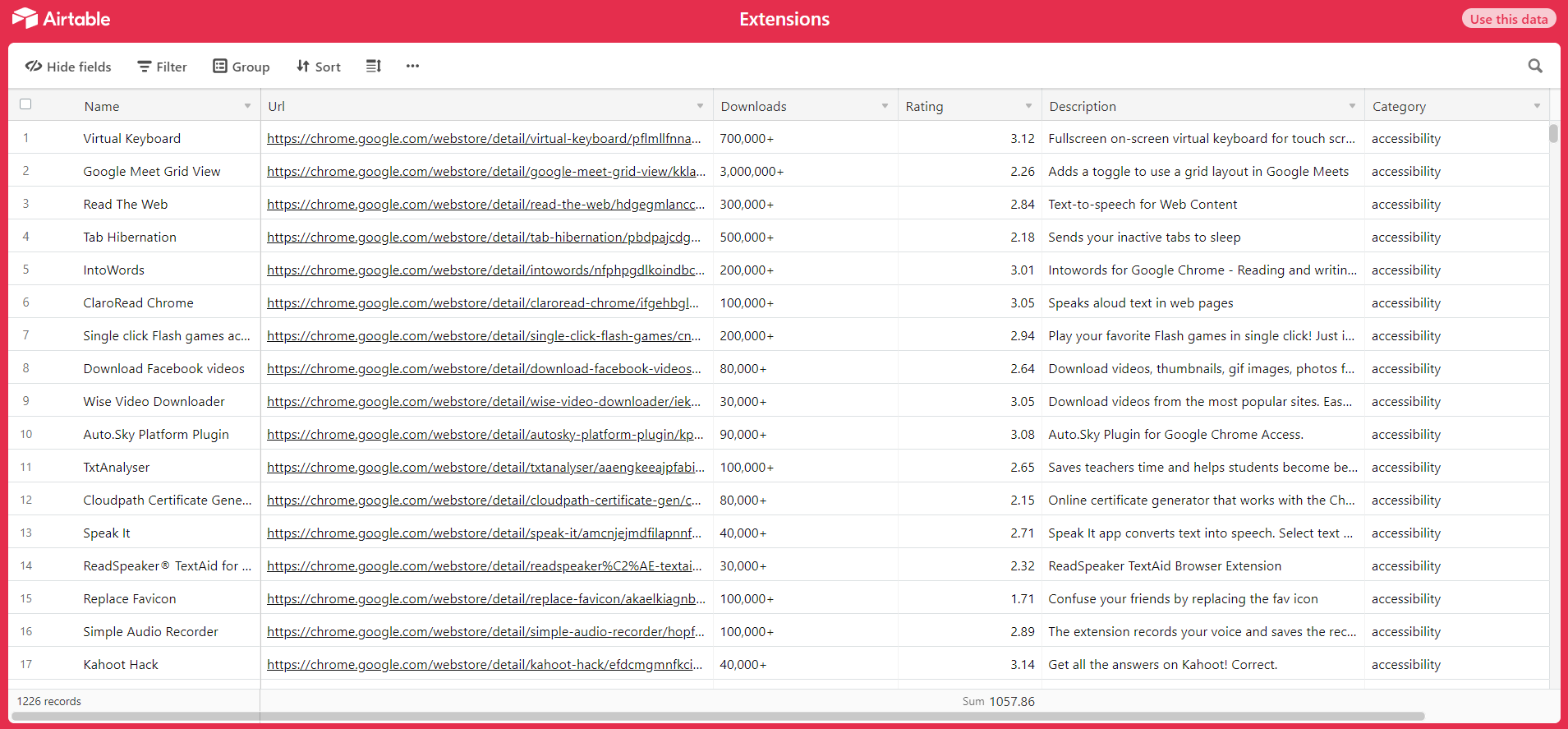Open Description column dropdown arrow

(1352, 106)
